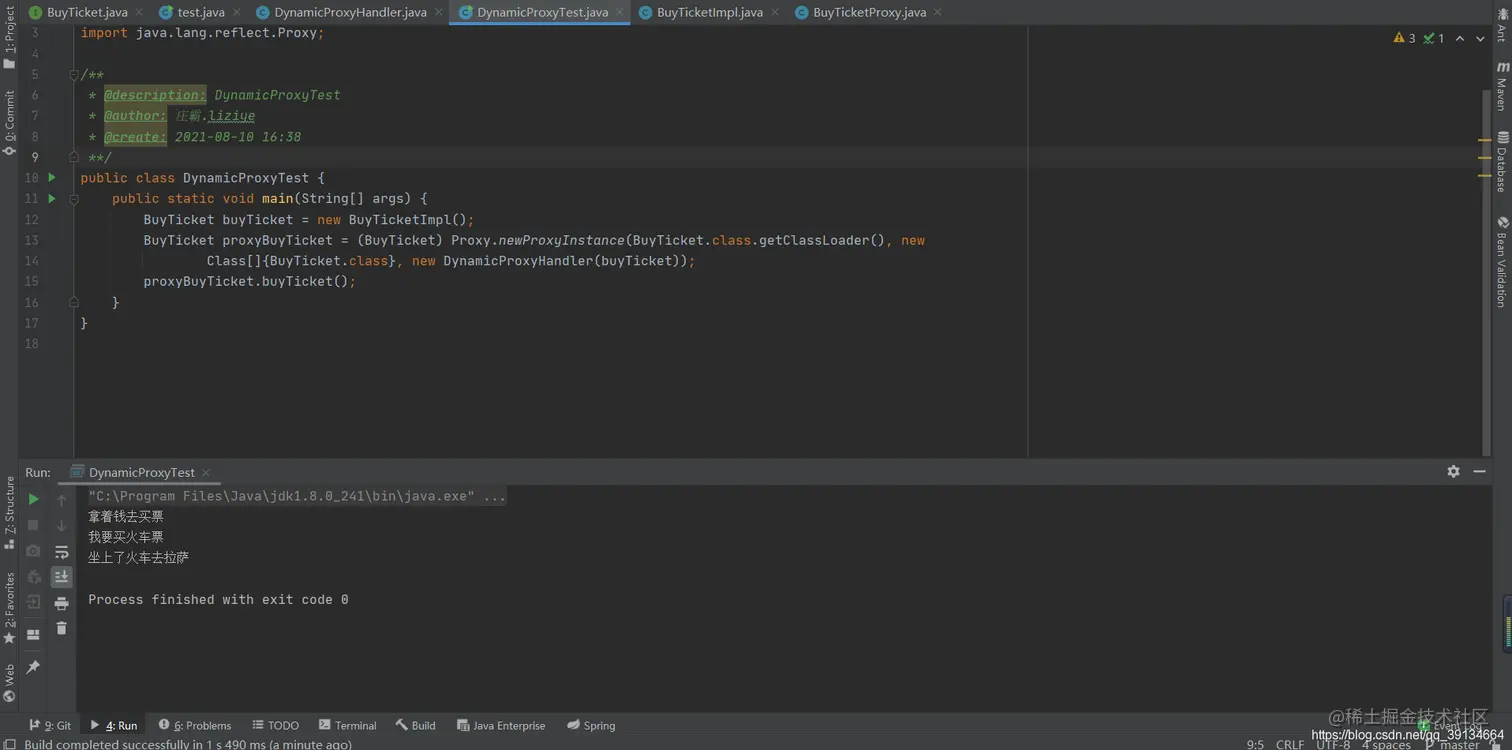Open the Java Enterprise tool window
The height and width of the screenshot is (750, 1512).
coord(501,725)
